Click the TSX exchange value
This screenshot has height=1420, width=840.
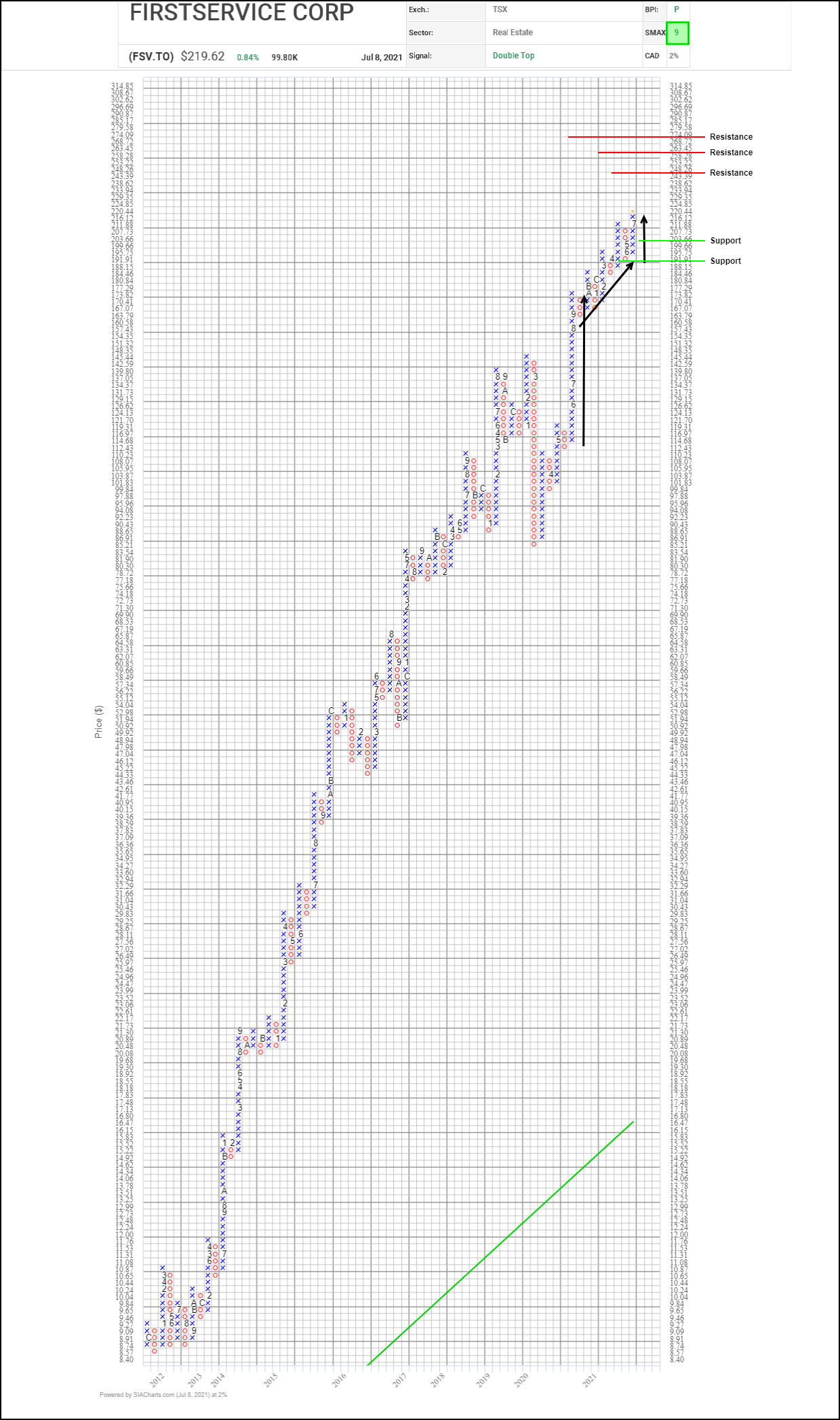(500, 9)
